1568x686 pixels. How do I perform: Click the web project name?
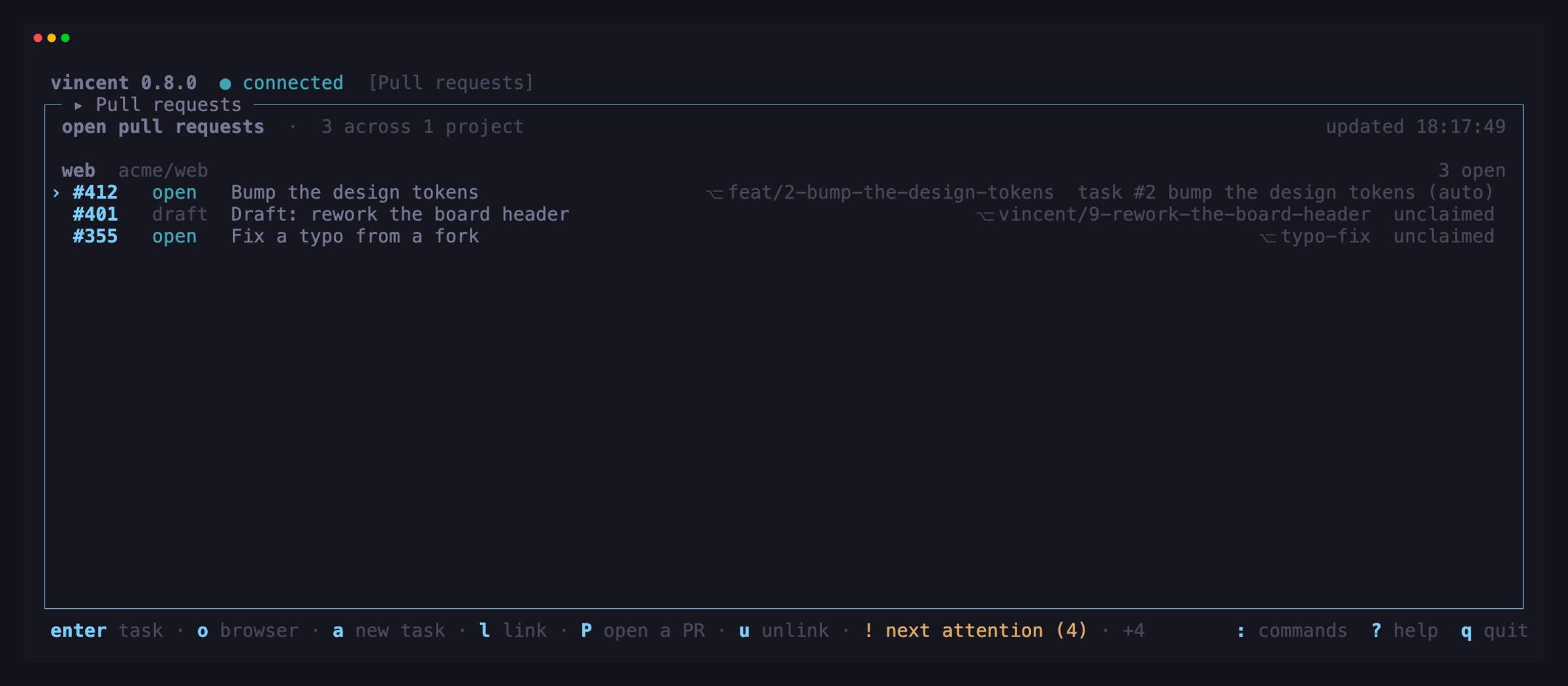[x=78, y=171]
